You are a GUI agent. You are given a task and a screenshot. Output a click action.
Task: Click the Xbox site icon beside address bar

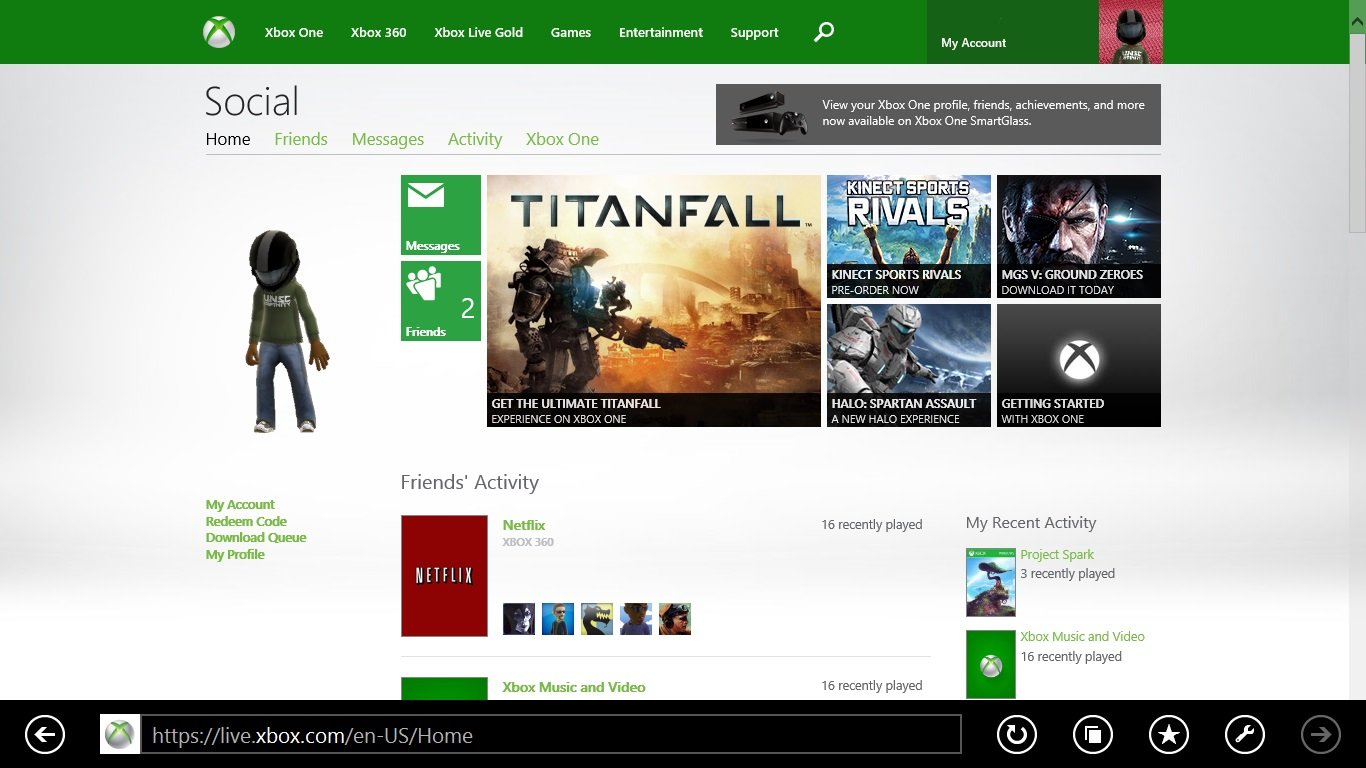120,735
